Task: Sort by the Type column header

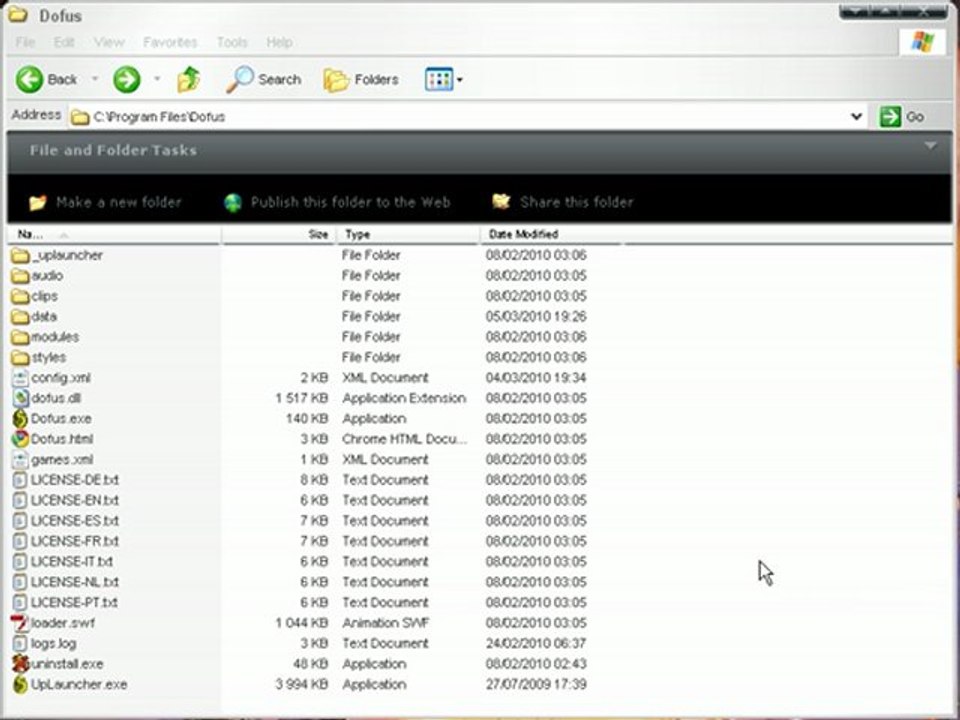Action: (x=408, y=234)
